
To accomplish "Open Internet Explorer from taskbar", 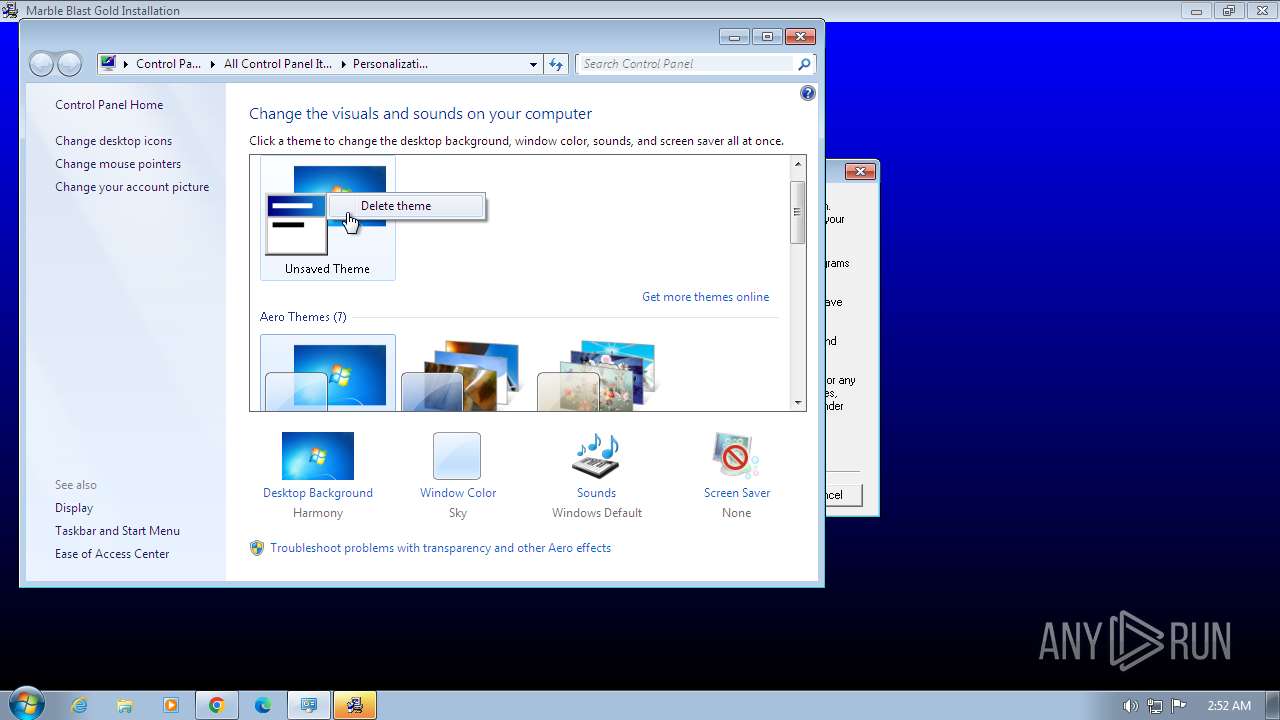I will [80, 705].
